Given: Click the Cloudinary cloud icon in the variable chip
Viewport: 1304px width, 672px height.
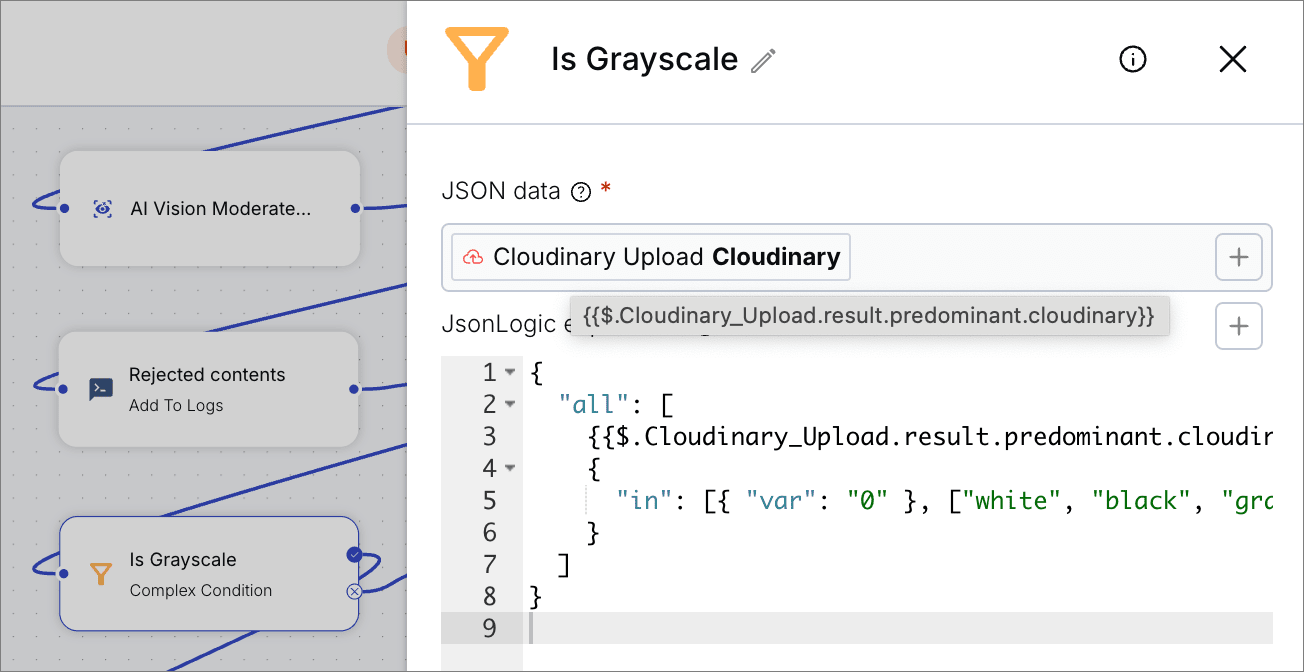Looking at the screenshot, I should pos(472,258).
